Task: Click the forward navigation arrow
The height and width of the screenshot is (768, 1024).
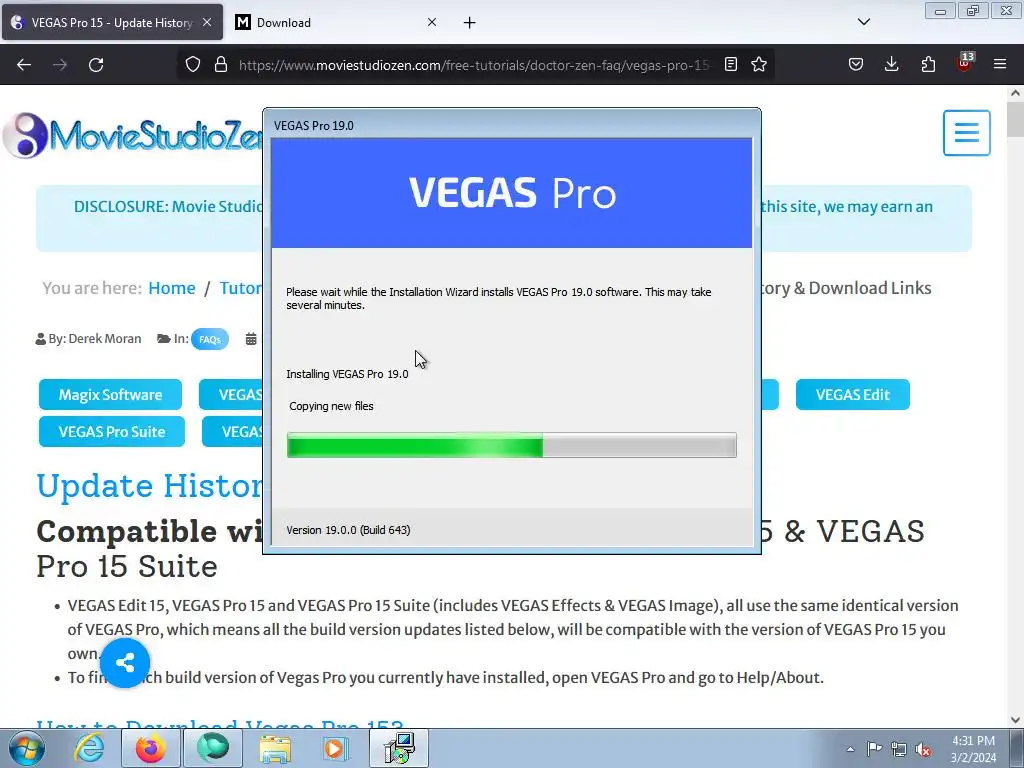Action: pos(60,65)
